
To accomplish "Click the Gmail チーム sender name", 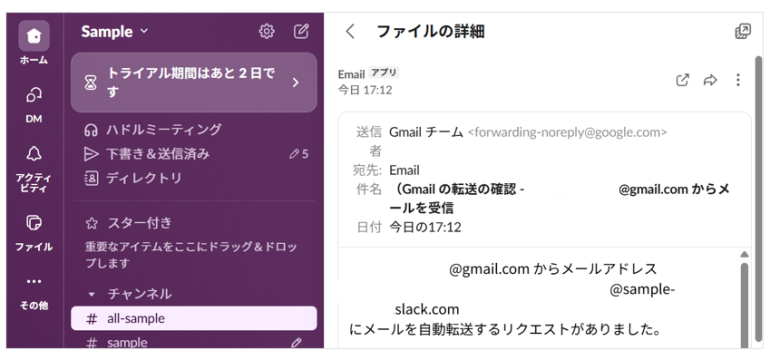I will [426, 132].
